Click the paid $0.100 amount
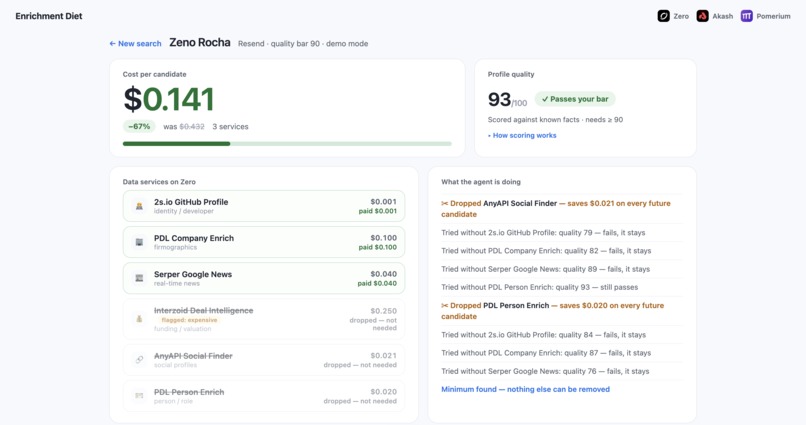 pyautogui.click(x=377, y=247)
